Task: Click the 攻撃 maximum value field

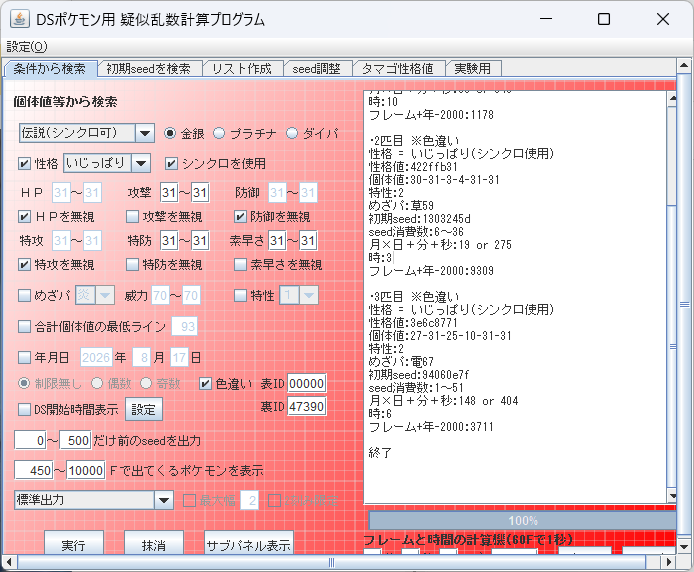Action: (x=200, y=193)
